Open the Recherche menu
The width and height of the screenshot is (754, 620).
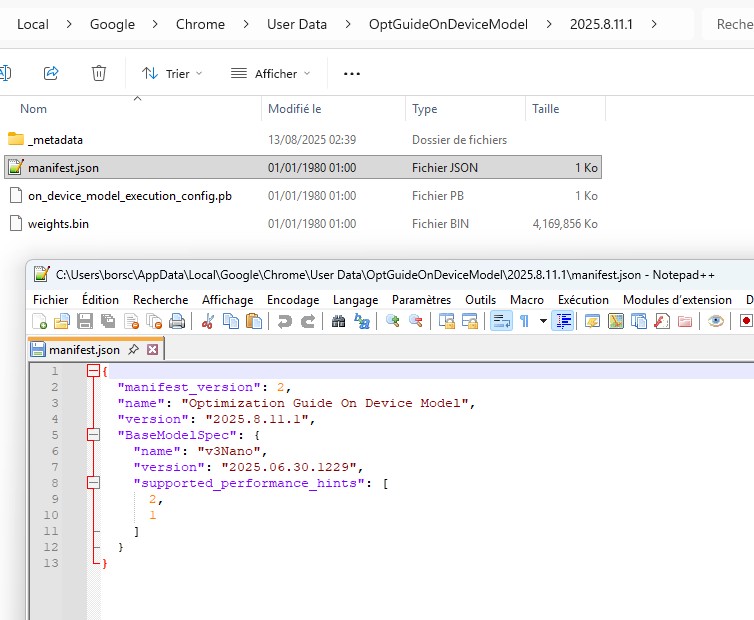(x=161, y=300)
